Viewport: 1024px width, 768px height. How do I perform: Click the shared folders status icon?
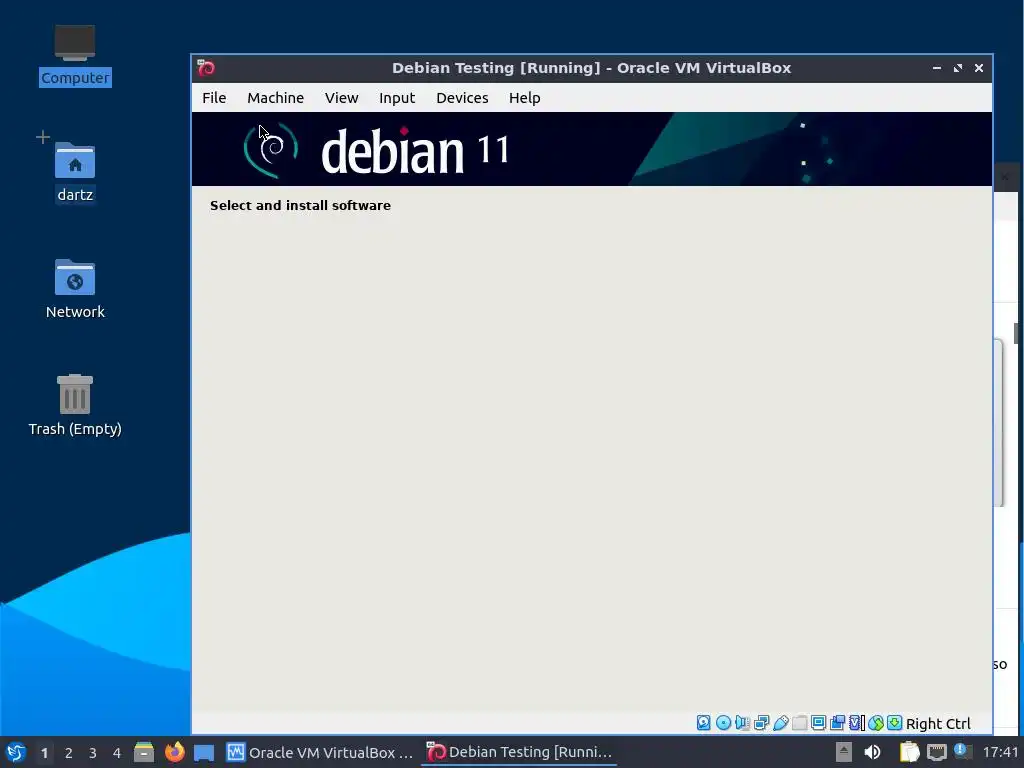pos(800,723)
